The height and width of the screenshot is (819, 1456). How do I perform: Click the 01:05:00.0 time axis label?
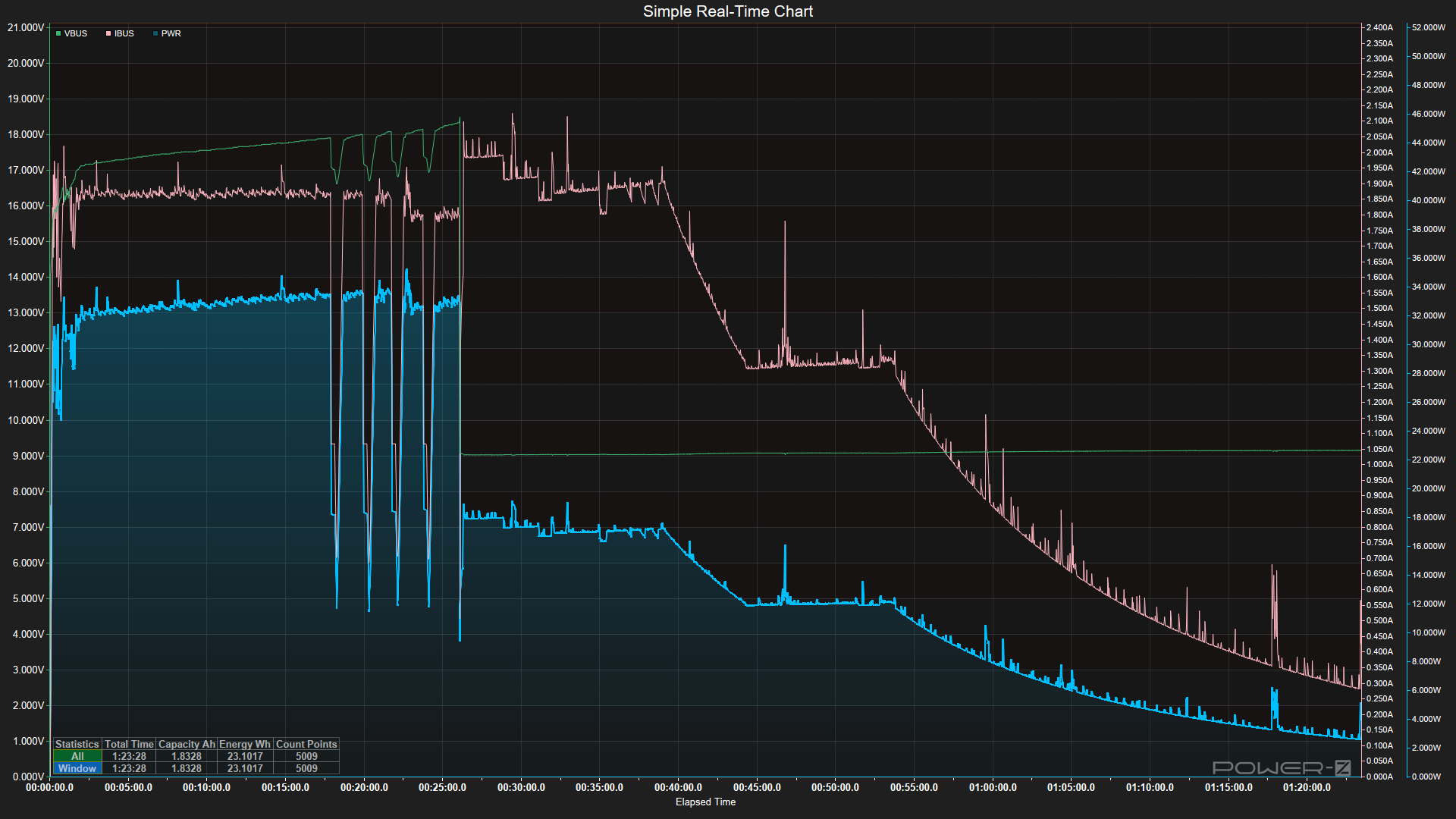1071,787
